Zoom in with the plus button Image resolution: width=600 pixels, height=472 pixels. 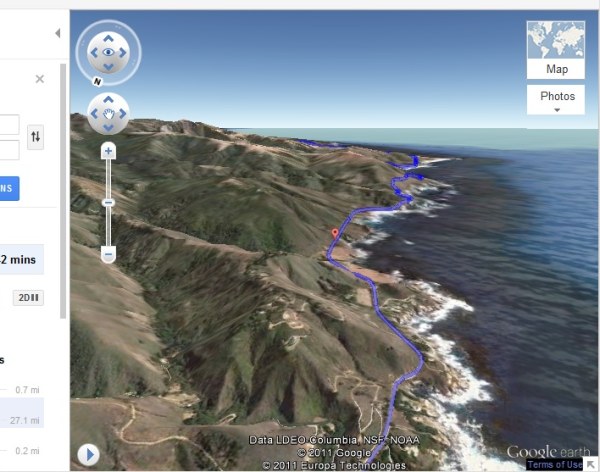coord(108,151)
